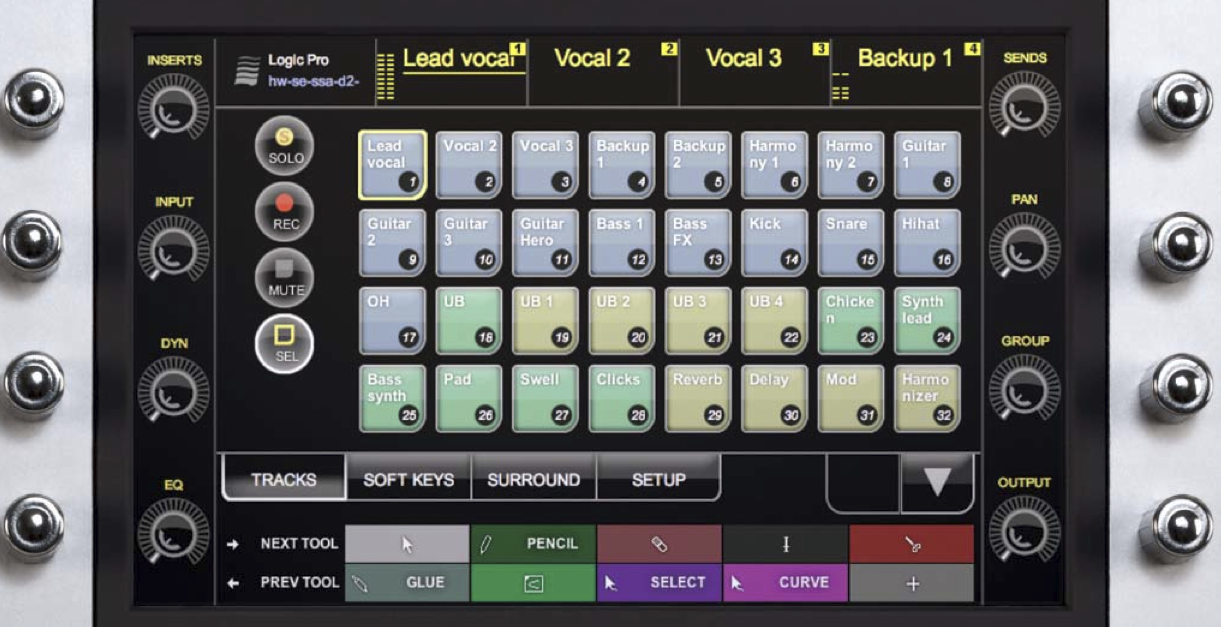Switch to the SETUP tab
Screen dimensions: 1221x627
658,479
